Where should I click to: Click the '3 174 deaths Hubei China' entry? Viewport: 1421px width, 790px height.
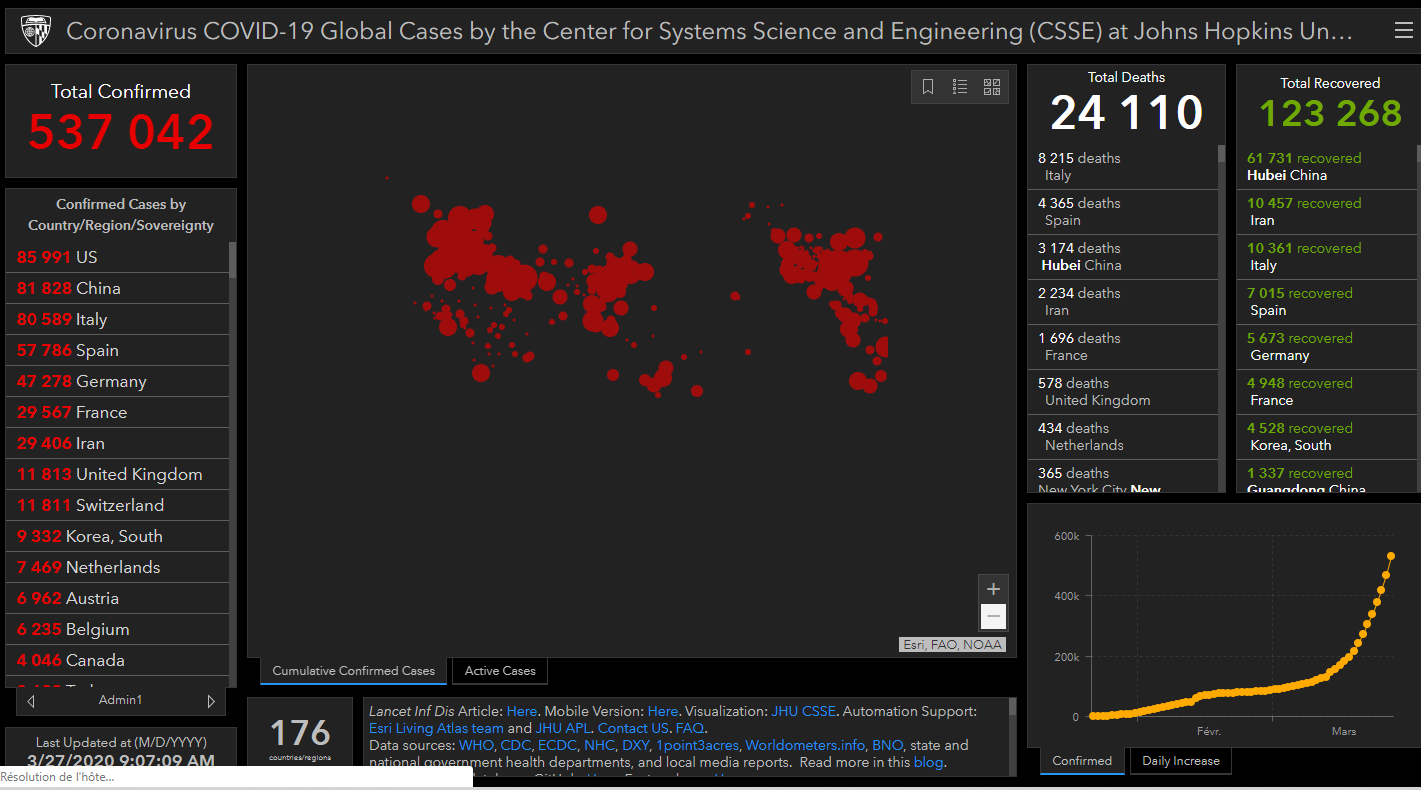click(x=1122, y=257)
